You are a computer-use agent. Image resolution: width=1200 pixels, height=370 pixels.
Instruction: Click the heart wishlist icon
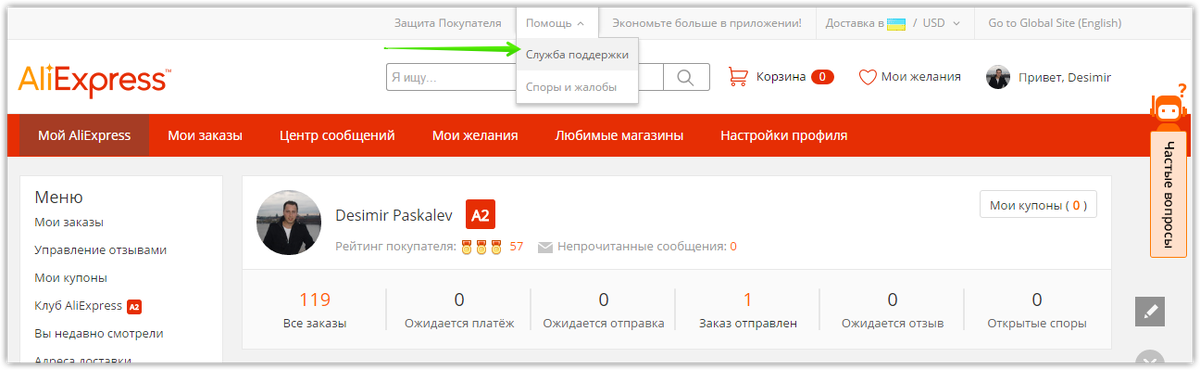pyautogui.click(x=868, y=77)
